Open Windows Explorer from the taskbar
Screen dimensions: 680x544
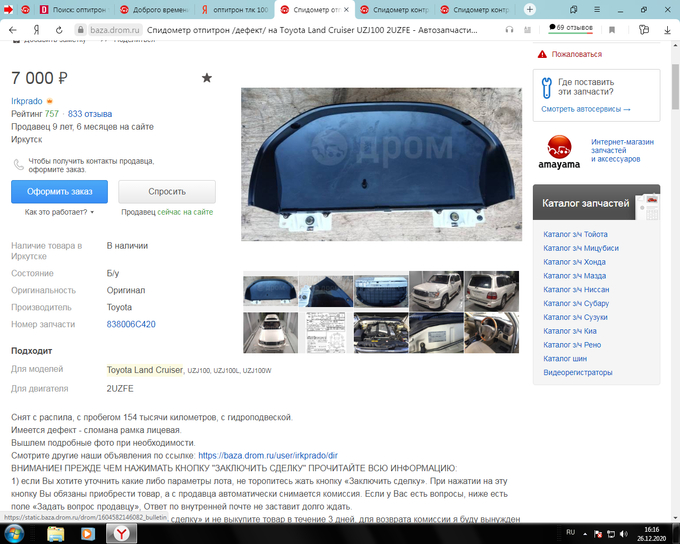(x=56, y=534)
